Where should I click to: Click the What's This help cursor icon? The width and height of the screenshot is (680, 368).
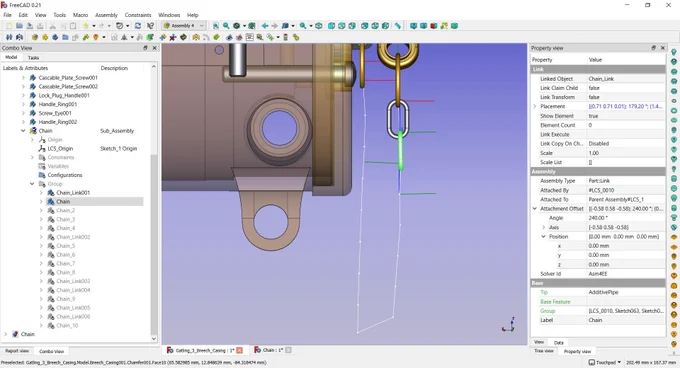click(x=150, y=26)
